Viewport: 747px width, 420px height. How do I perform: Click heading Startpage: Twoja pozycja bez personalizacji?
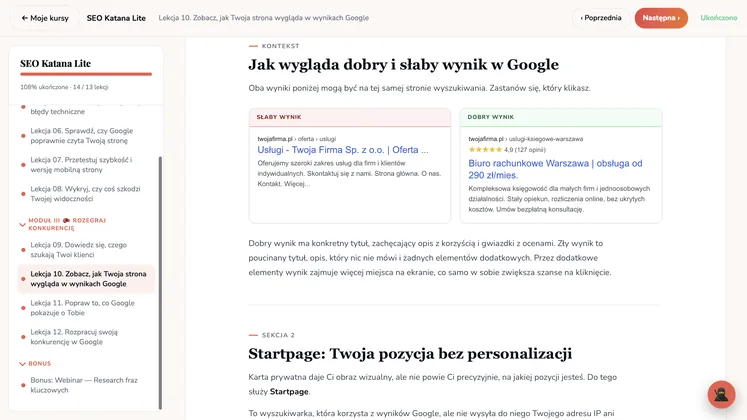(410, 354)
